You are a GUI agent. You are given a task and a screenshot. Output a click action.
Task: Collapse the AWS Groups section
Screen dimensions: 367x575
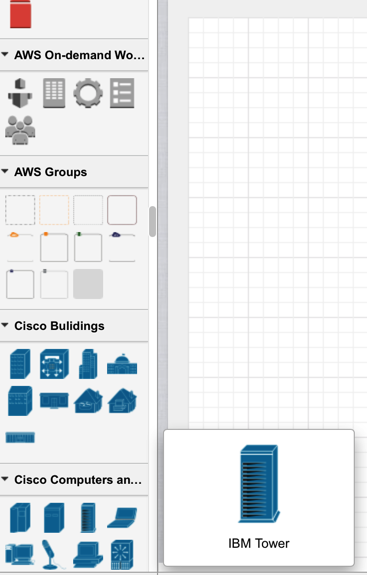coord(5,172)
